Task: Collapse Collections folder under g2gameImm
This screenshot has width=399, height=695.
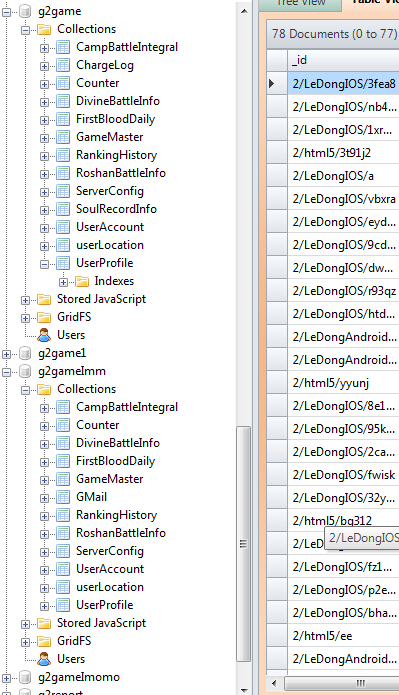Action: 25,390
